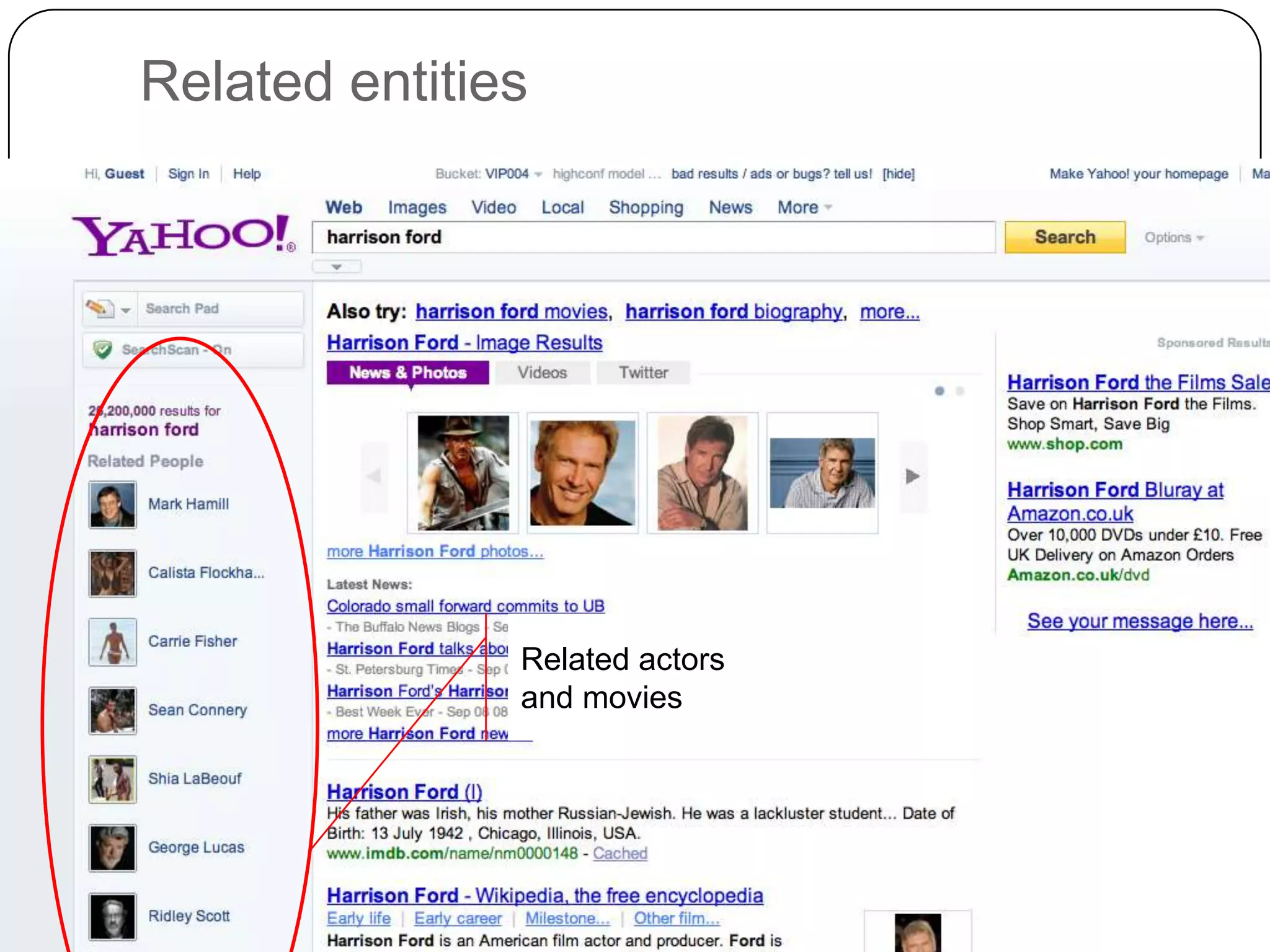Switch to News search
The height and width of the screenshot is (952, 1270).
pyautogui.click(x=730, y=208)
